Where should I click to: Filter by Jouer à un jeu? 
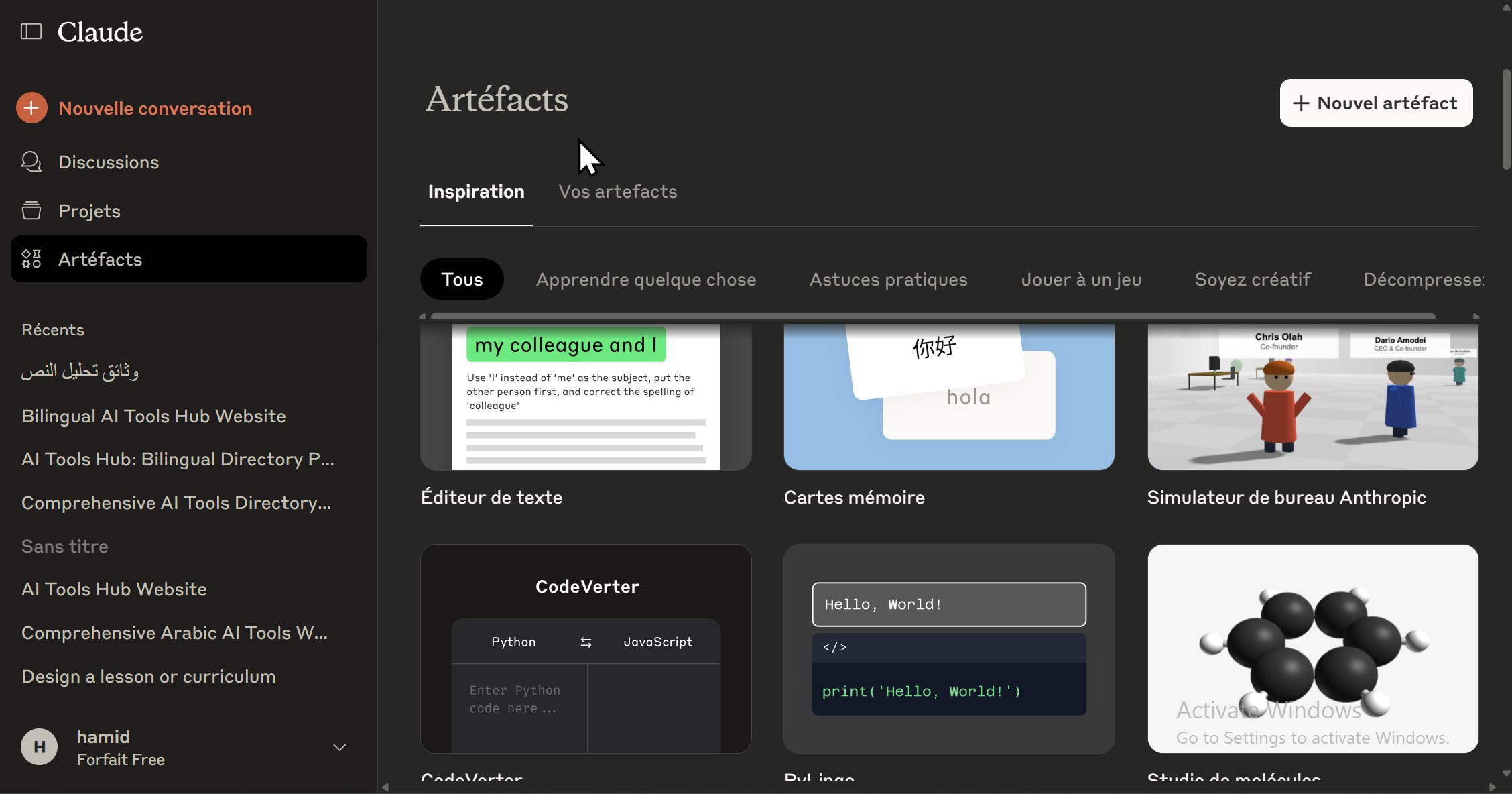coord(1080,280)
